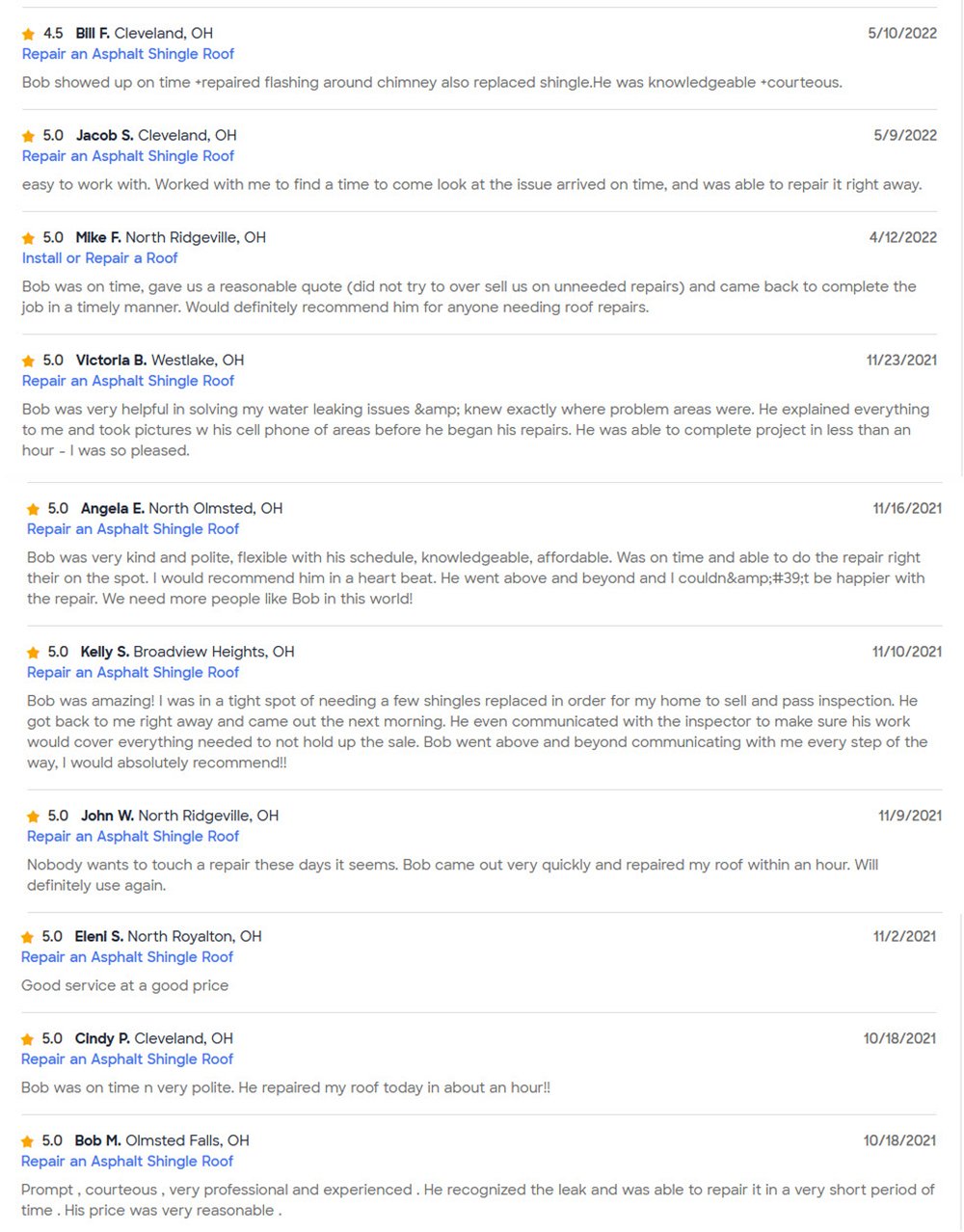Follow the Asphalt Shingle Roof link under Kelly S.
The image size is (964, 1232).
(x=133, y=673)
